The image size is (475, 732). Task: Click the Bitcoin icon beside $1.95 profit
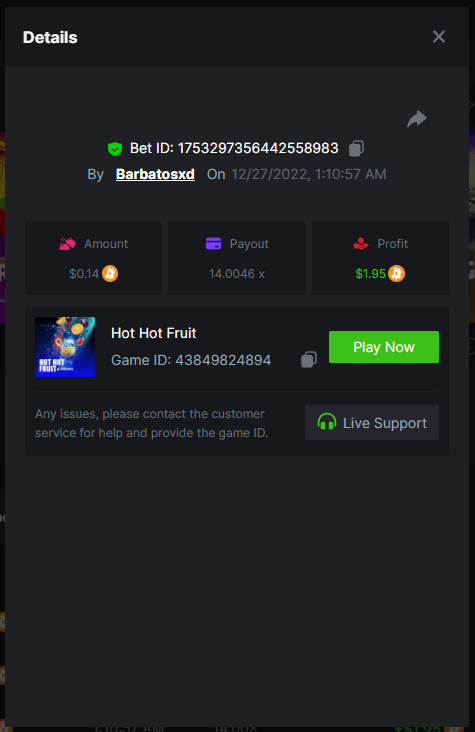pyautogui.click(x=397, y=273)
